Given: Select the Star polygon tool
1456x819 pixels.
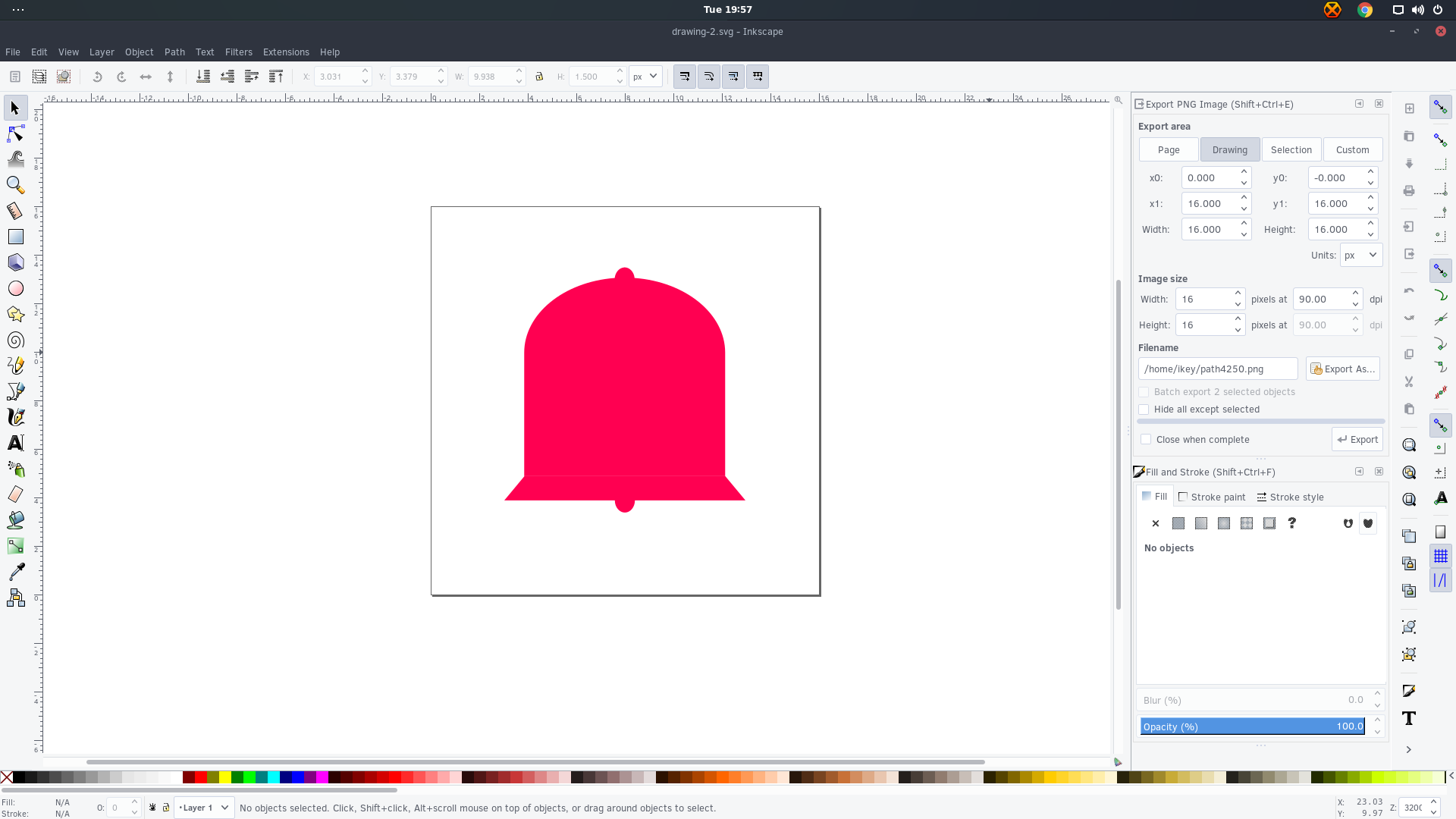Looking at the screenshot, I should [x=15, y=314].
